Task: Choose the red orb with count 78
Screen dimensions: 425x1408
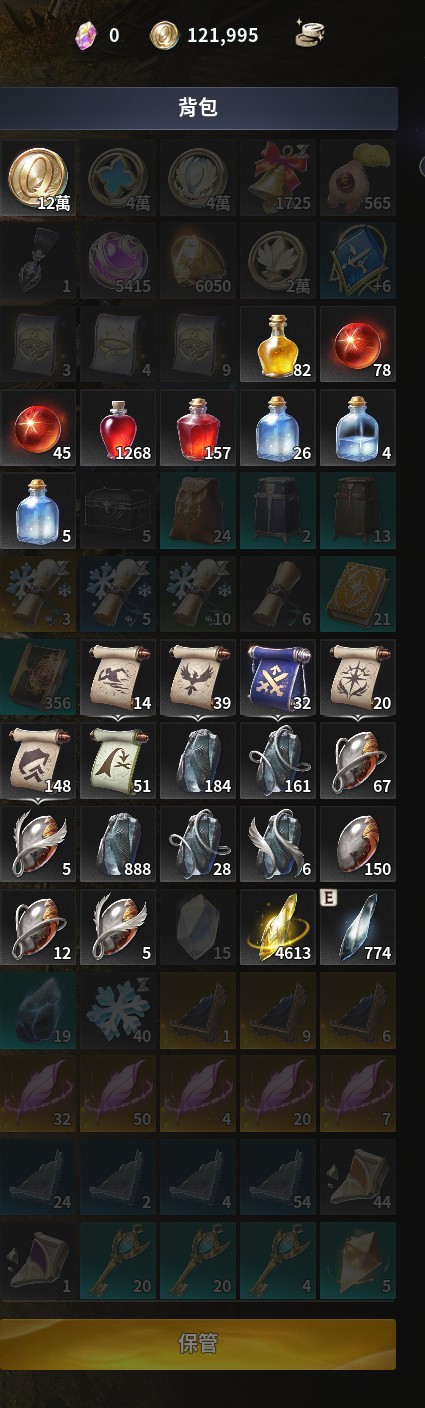Action: [358, 344]
